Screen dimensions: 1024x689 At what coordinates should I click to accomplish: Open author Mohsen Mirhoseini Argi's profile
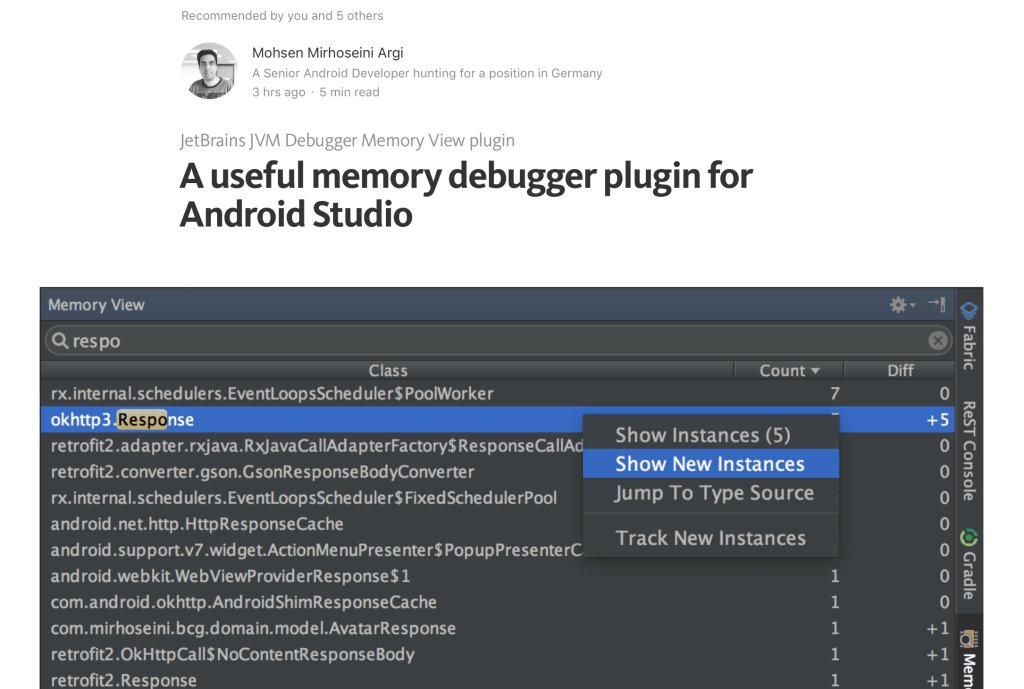tap(327, 52)
